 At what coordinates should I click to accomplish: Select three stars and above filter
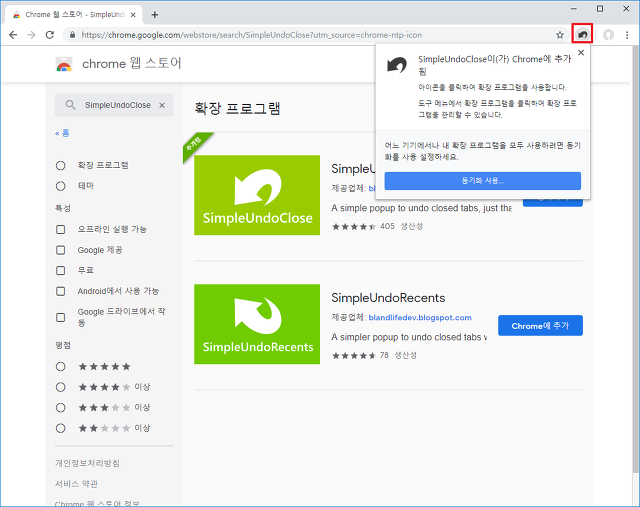click(60, 407)
